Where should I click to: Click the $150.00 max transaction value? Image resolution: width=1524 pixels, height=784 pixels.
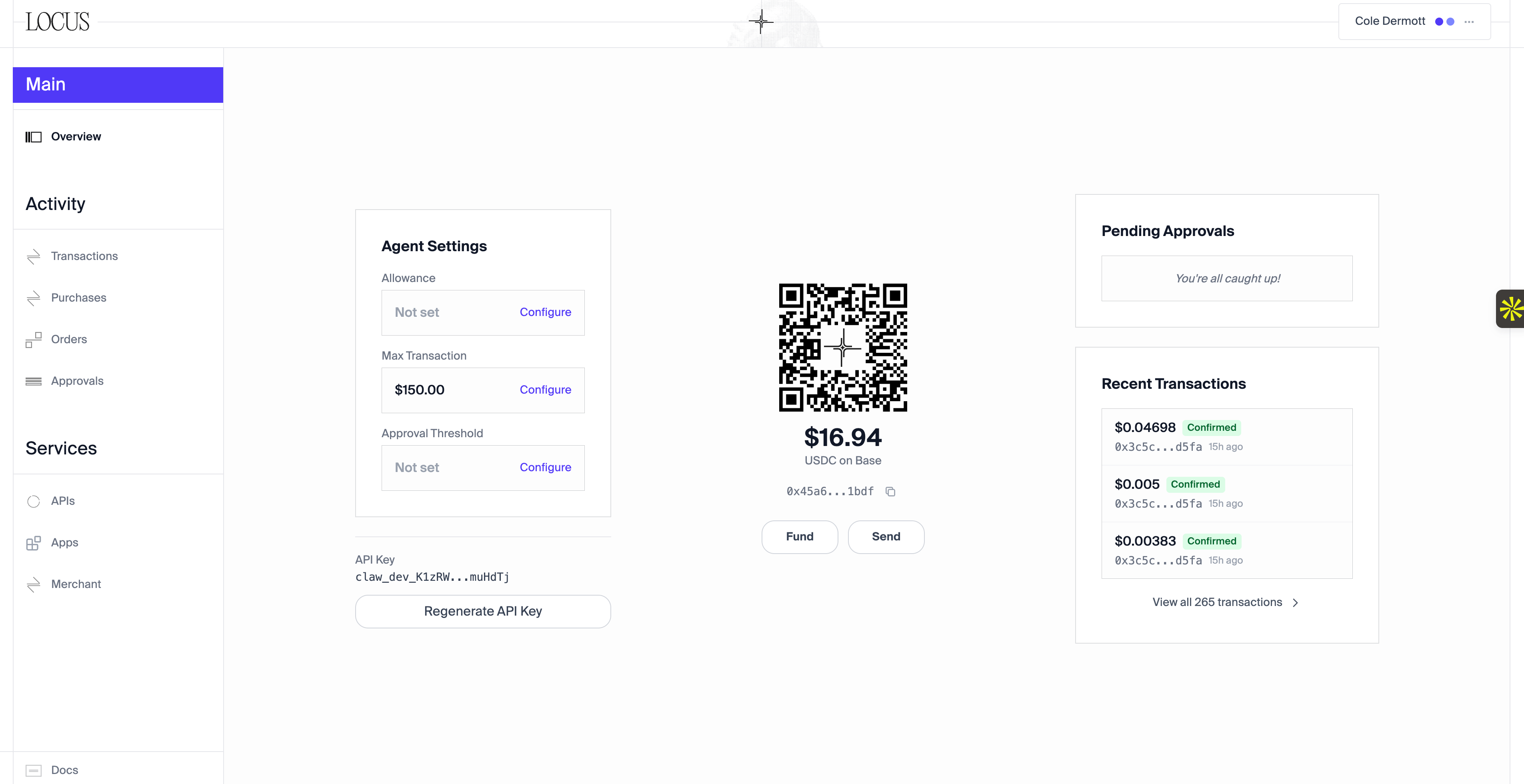pyautogui.click(x=420, y=390)
